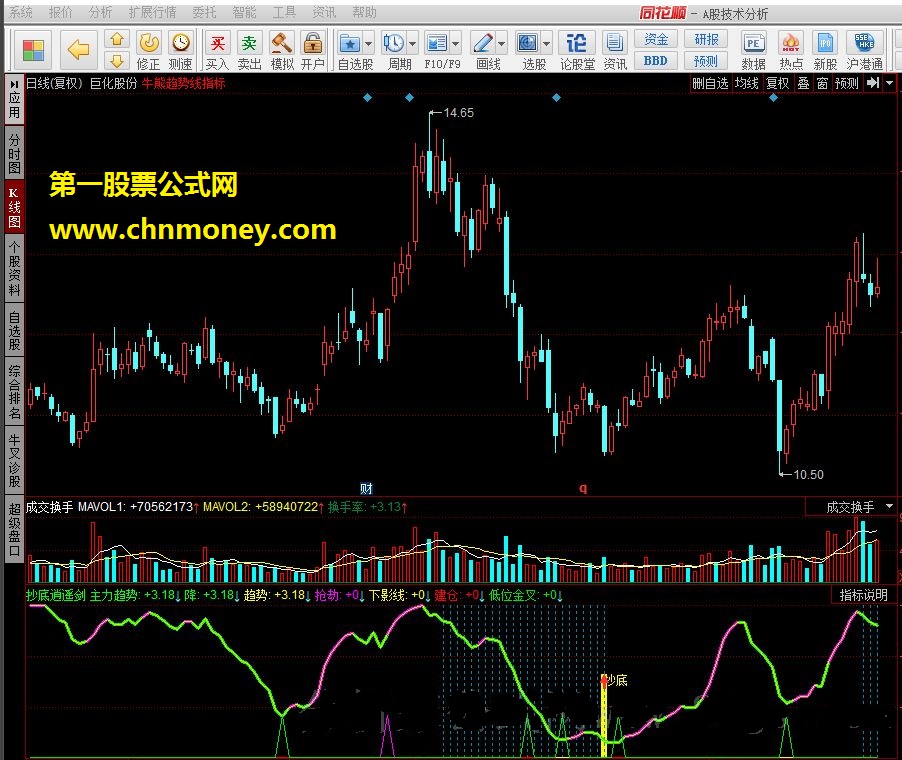Click the 抄底 signal marker in indicator
This screenshot has height=760, width=902.
(613, 680)
